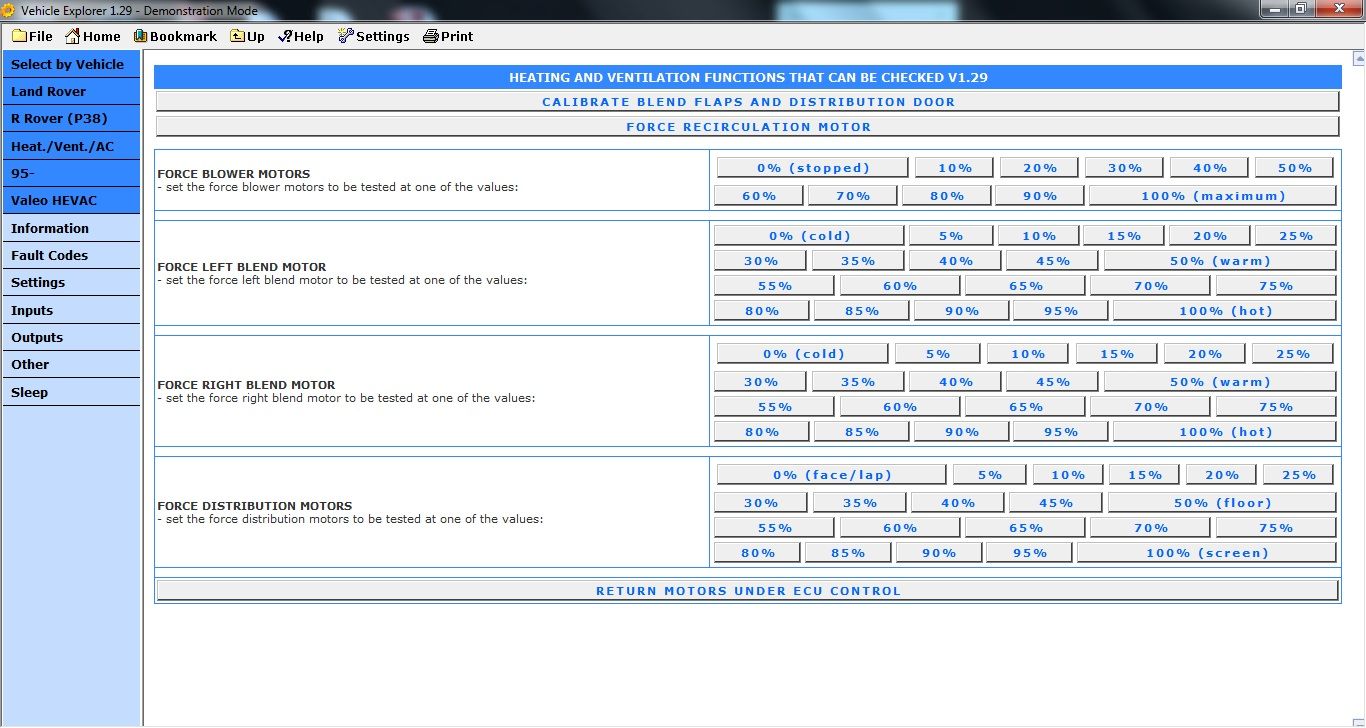This screenshot has width=1366, height=728.
Task: Set right blend motor to 90%
Action: (x=961, y=432)
